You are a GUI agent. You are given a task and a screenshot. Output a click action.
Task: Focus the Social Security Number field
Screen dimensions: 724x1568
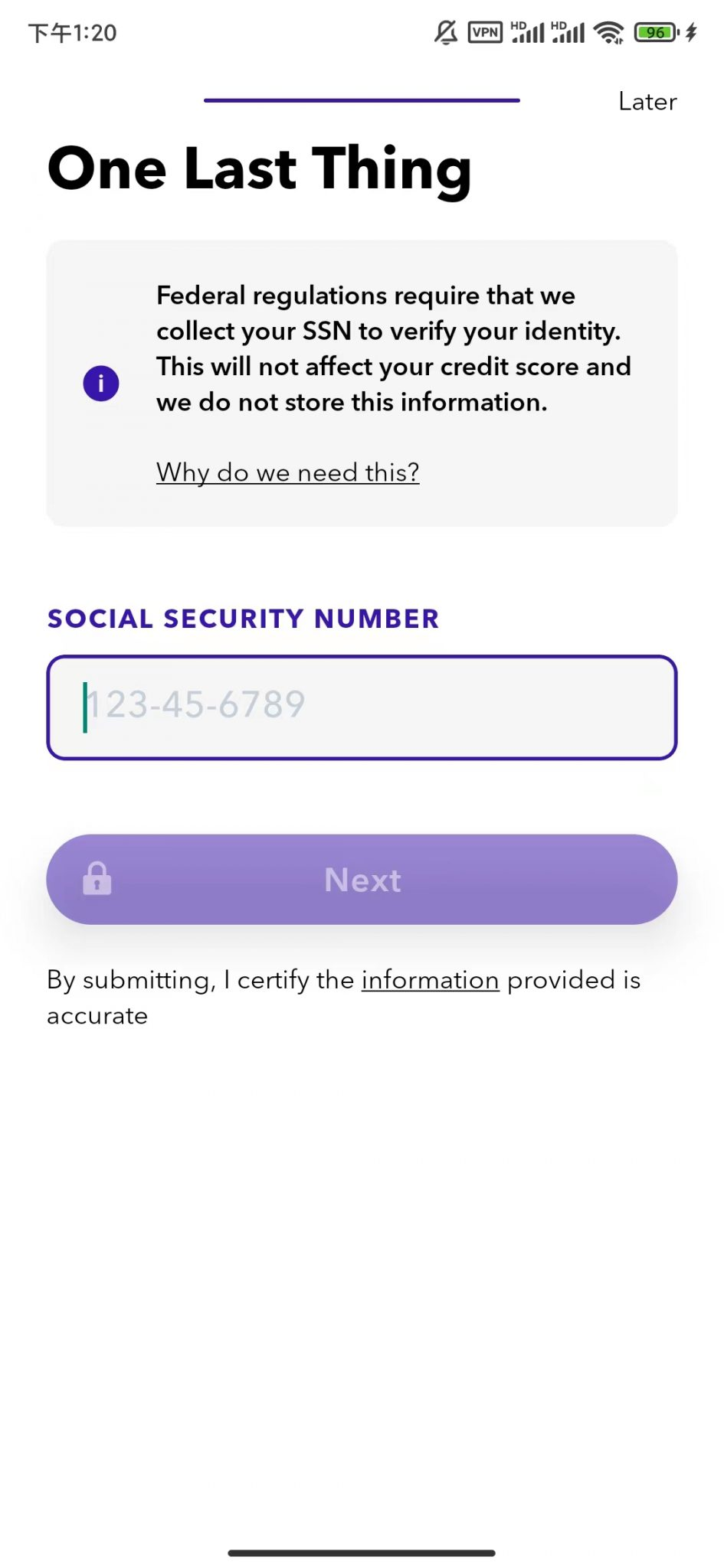(x=362, y=707)
